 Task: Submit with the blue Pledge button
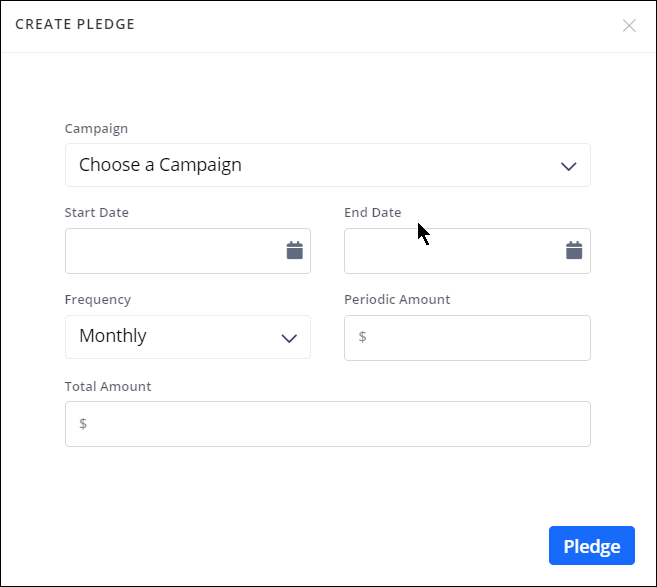tap(591, 546)
